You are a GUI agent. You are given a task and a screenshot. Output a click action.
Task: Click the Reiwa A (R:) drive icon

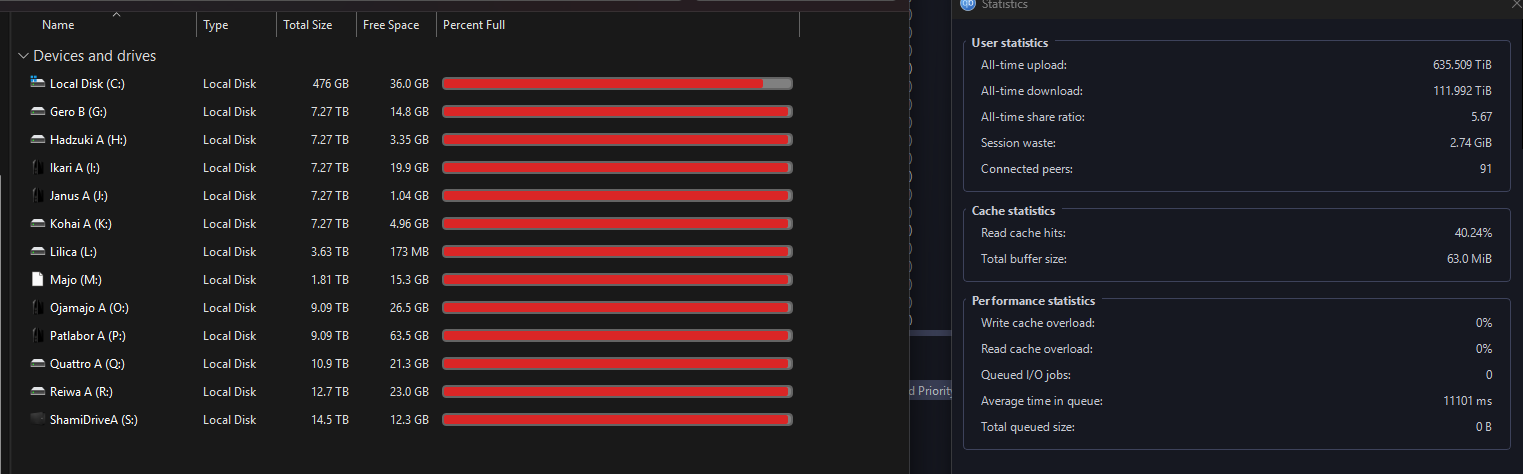(38, 391)
